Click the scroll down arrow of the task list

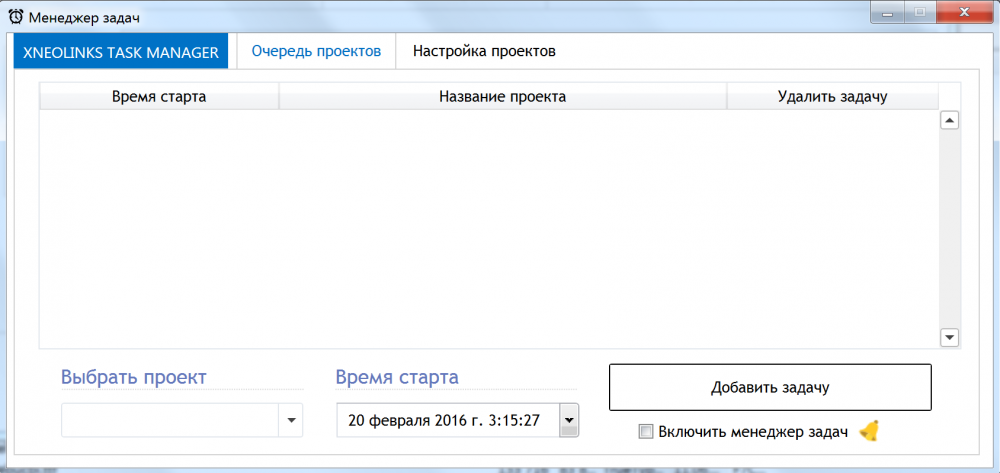pos(950,337)
